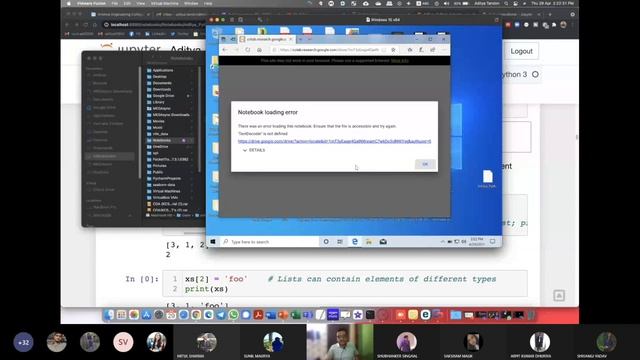Open the Virtual Machines folder in Finder list
This screenshot has height=360, width=640.
[166, 191]
